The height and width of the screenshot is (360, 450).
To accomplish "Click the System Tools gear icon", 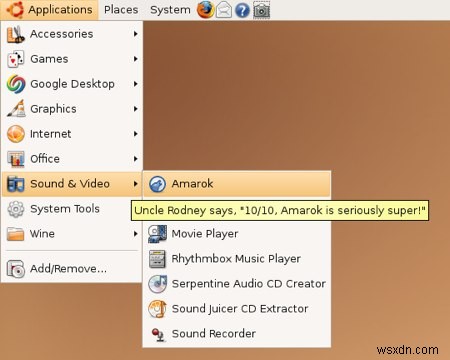I will 16,209.
